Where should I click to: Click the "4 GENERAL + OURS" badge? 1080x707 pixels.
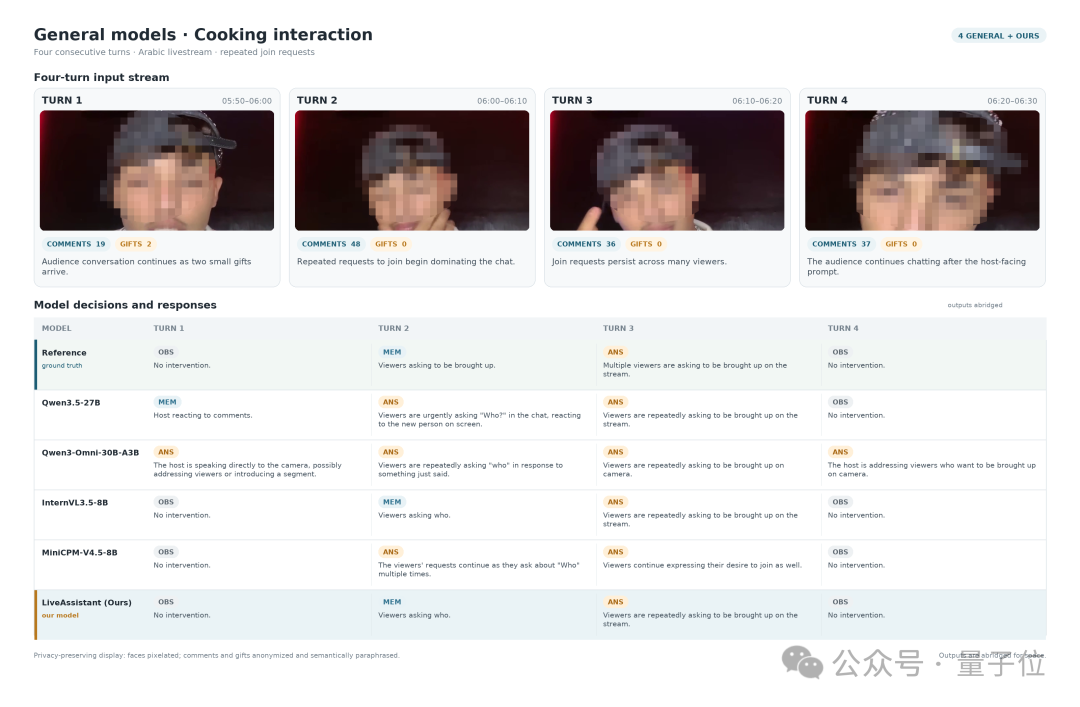[x=998, y=36]
